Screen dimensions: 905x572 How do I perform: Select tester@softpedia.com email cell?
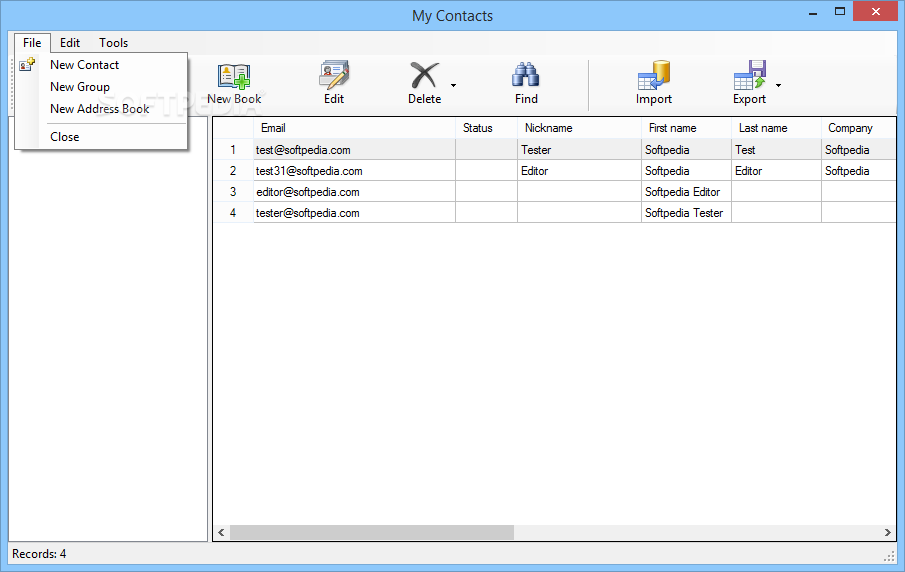[354, 212]
